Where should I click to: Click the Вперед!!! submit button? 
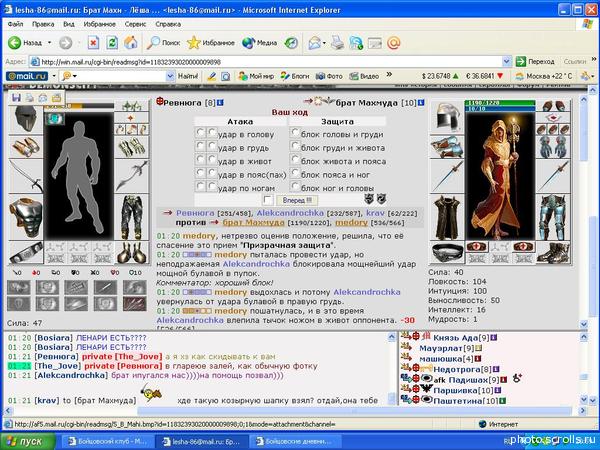pos(297,200)
